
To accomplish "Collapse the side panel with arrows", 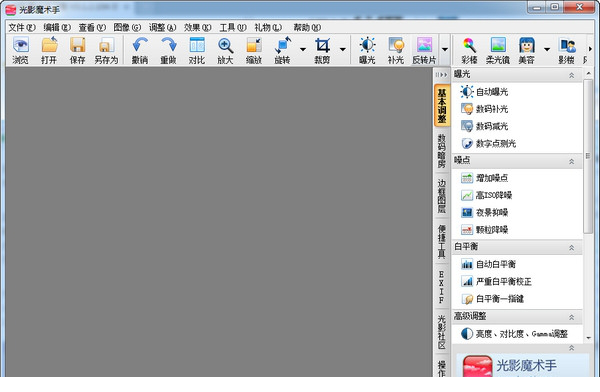I will (441, 75).
